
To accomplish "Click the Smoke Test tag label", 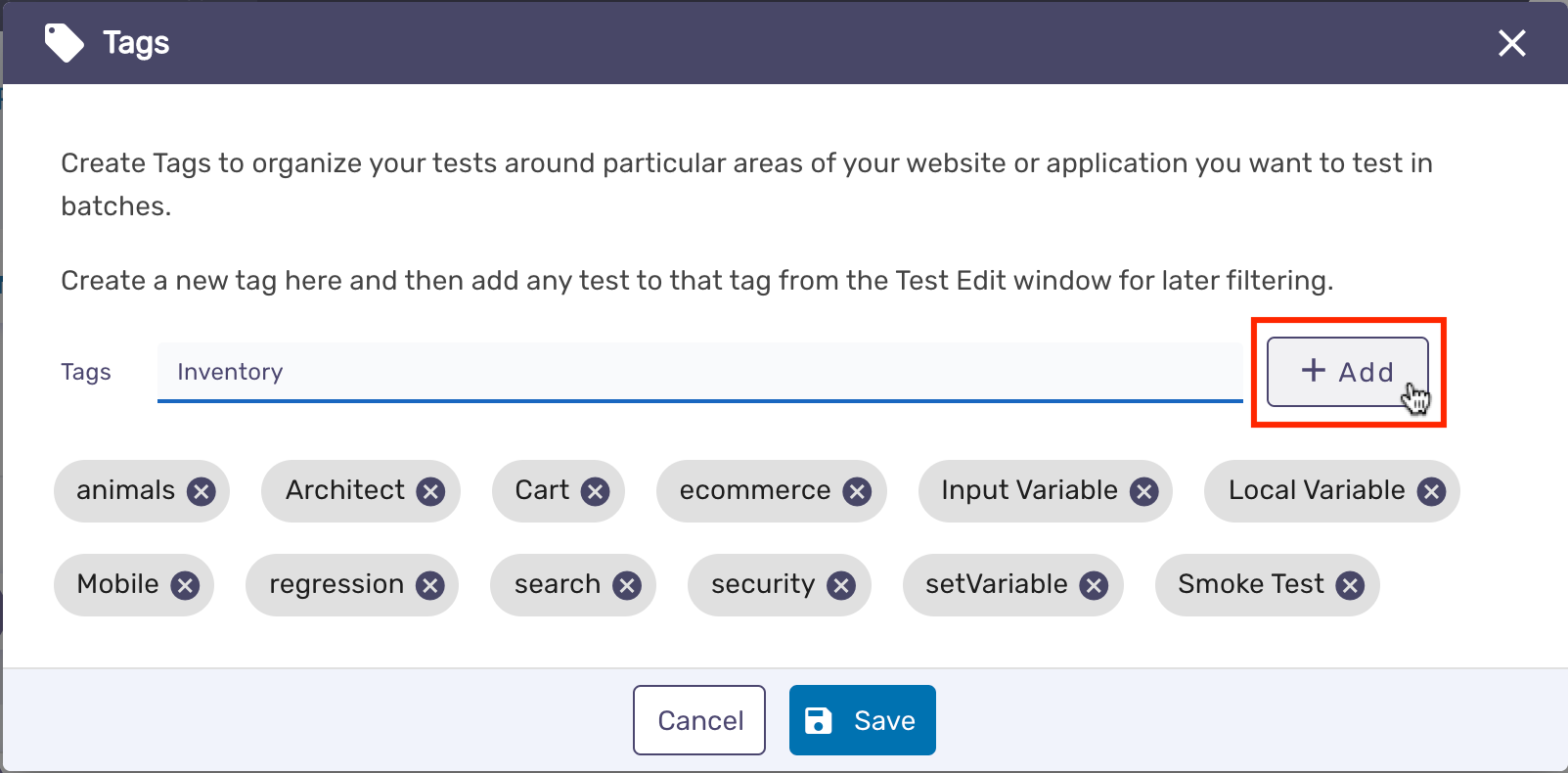I will pos(1251,584).
